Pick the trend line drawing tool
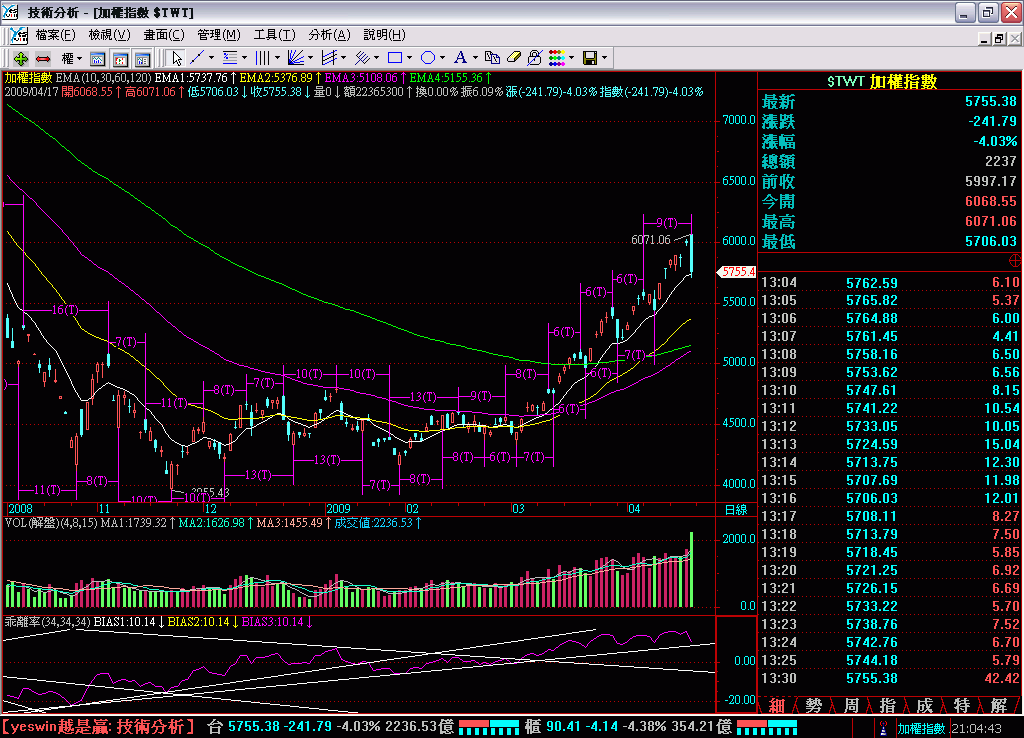 (197, 58)
